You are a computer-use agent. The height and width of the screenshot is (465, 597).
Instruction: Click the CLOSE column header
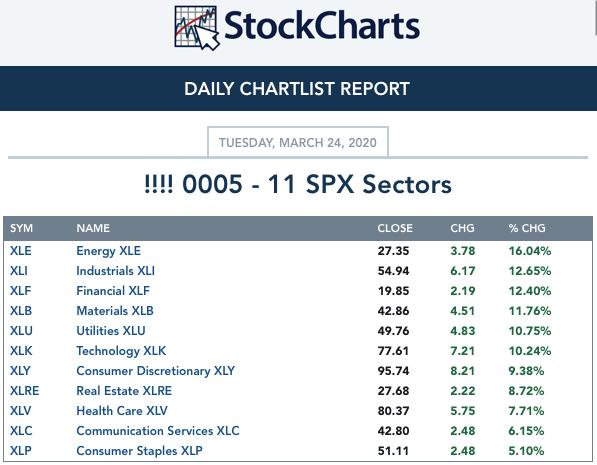point(395,228)
